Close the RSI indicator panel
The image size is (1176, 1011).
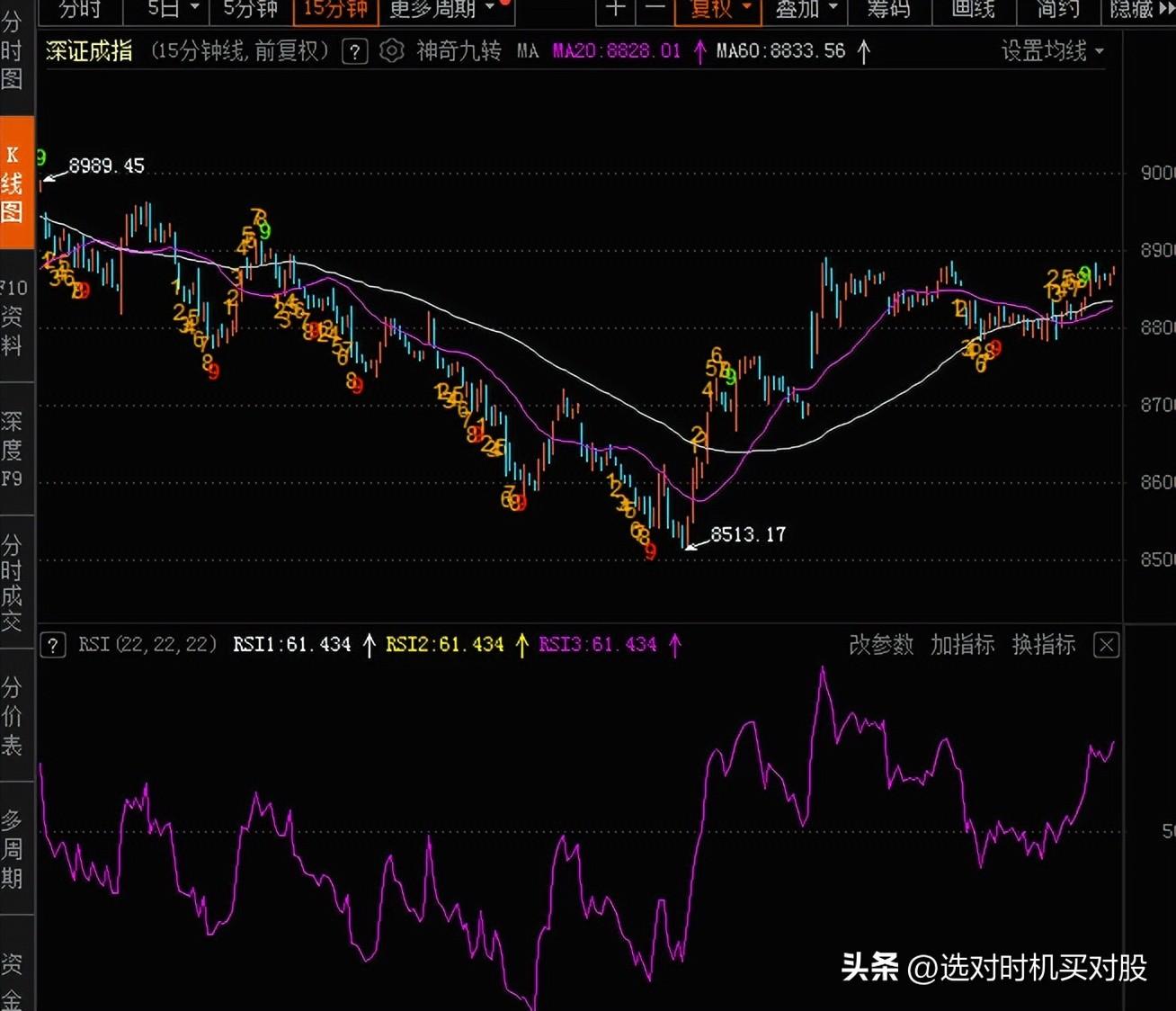click(1107, 645)
